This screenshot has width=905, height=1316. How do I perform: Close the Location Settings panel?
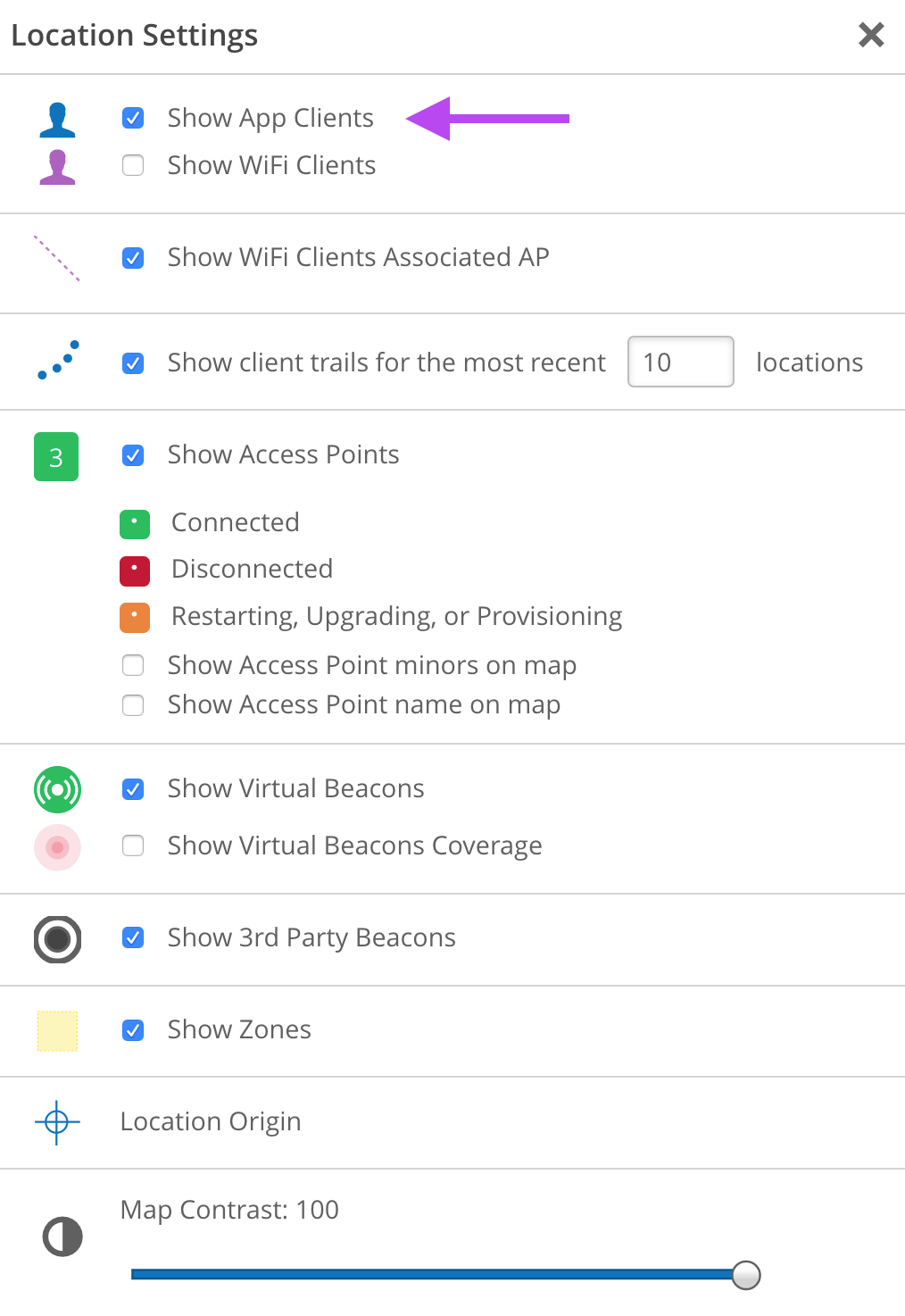tap(871, 35)
